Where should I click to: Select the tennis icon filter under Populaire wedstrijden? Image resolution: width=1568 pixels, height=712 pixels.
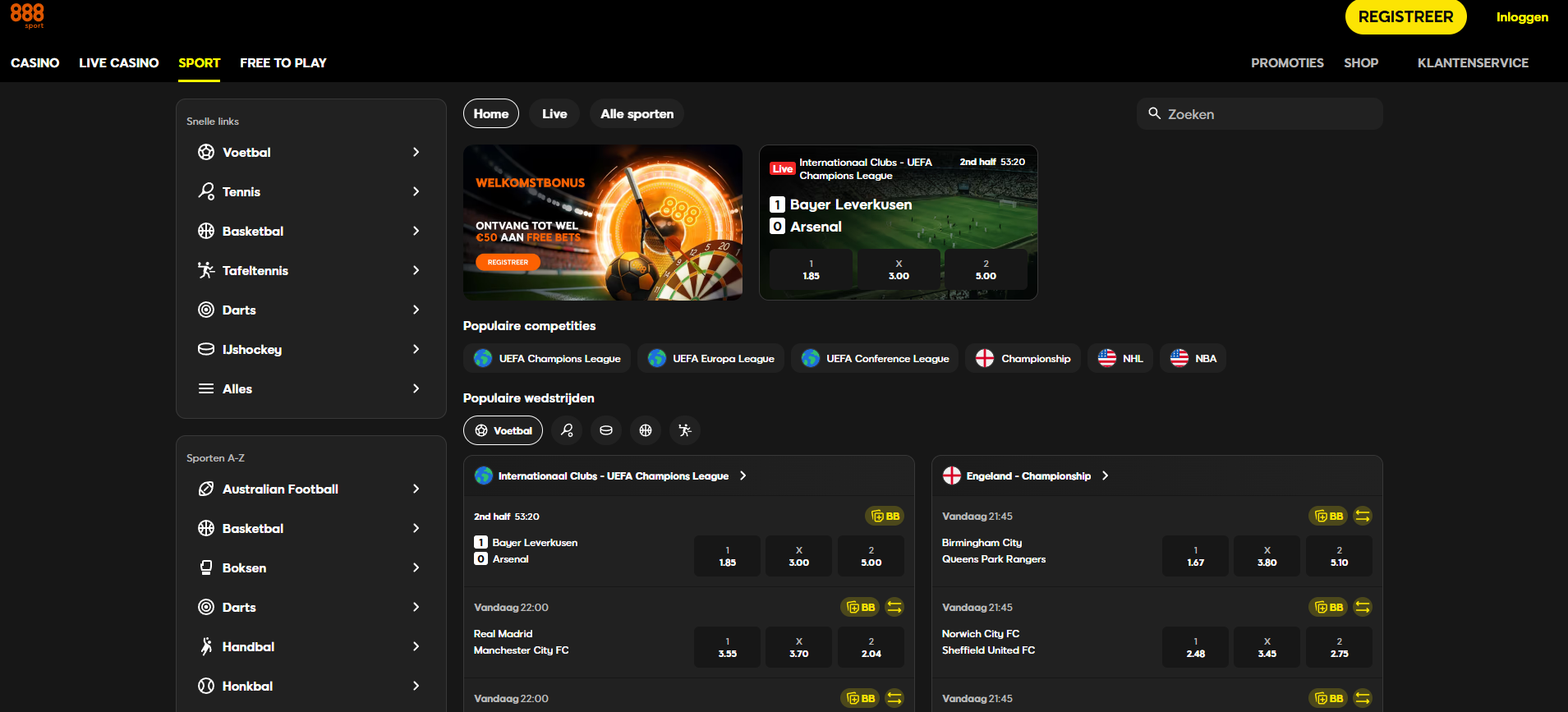pos(567,430)
